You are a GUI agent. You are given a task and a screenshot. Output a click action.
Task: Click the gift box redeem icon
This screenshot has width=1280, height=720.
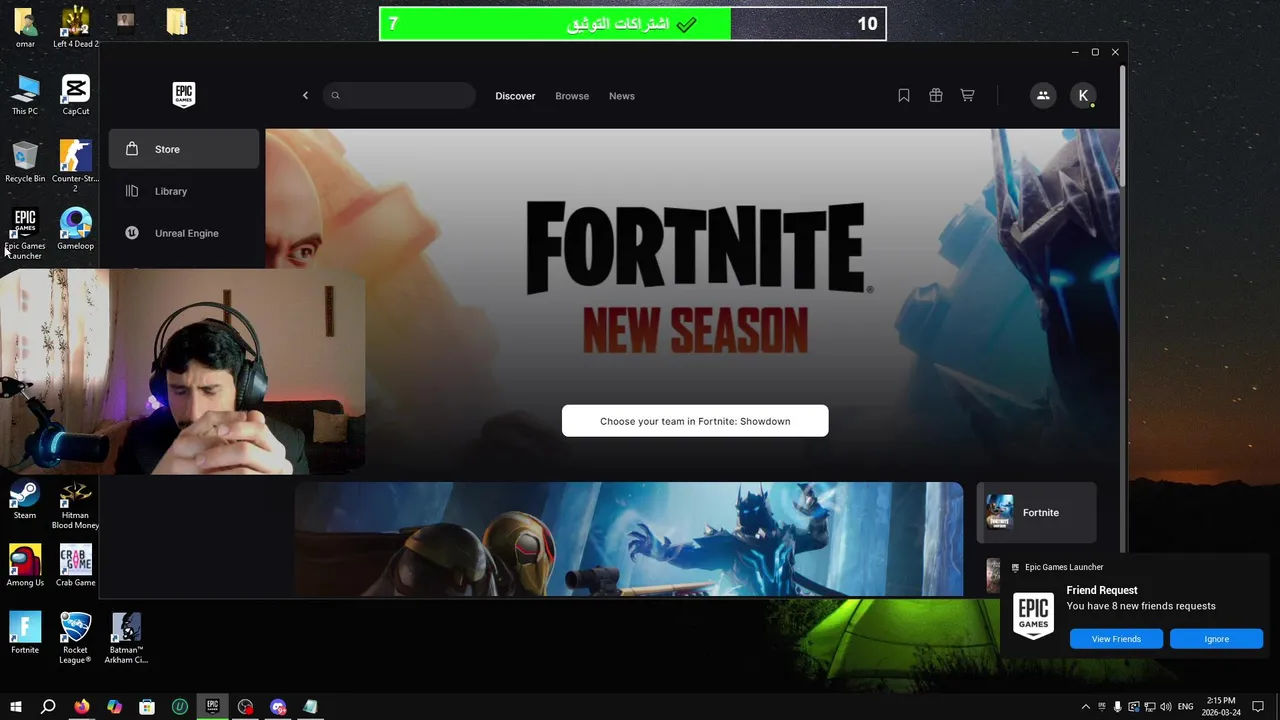click(936, 96)
